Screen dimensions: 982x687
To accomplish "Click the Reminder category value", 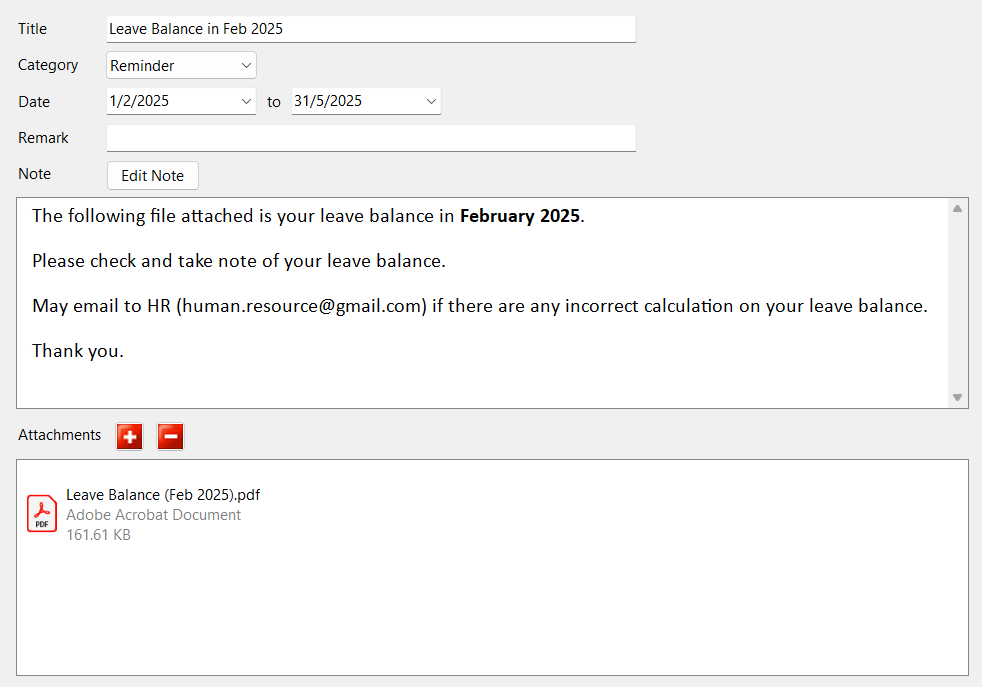I will (x=143, y=66).
